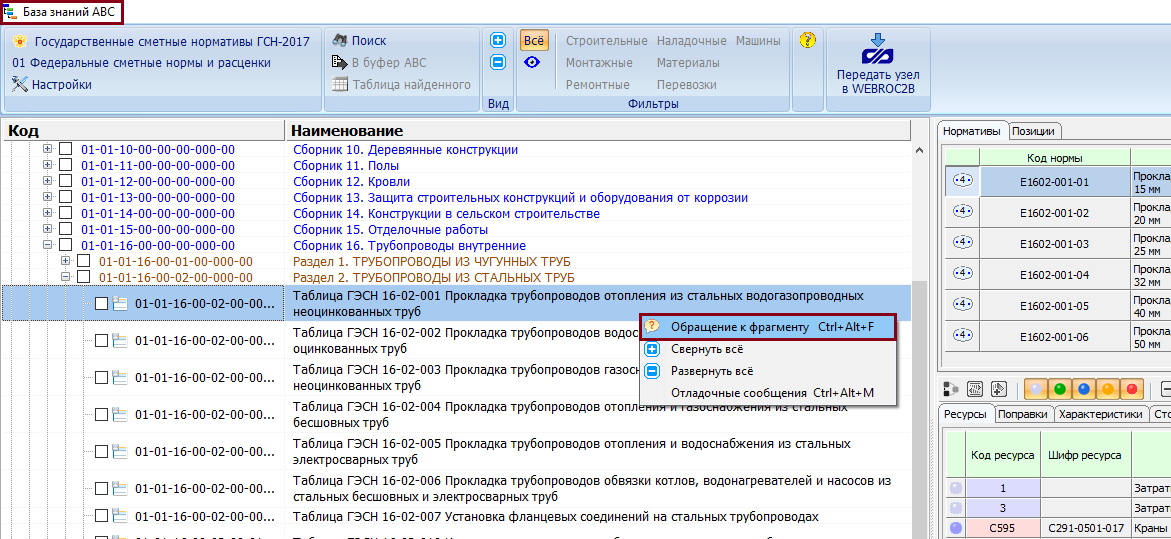Viewport: 1171px width, 539px height.
Task: Expand Сборник 14 node
Action: click(48, 214)
